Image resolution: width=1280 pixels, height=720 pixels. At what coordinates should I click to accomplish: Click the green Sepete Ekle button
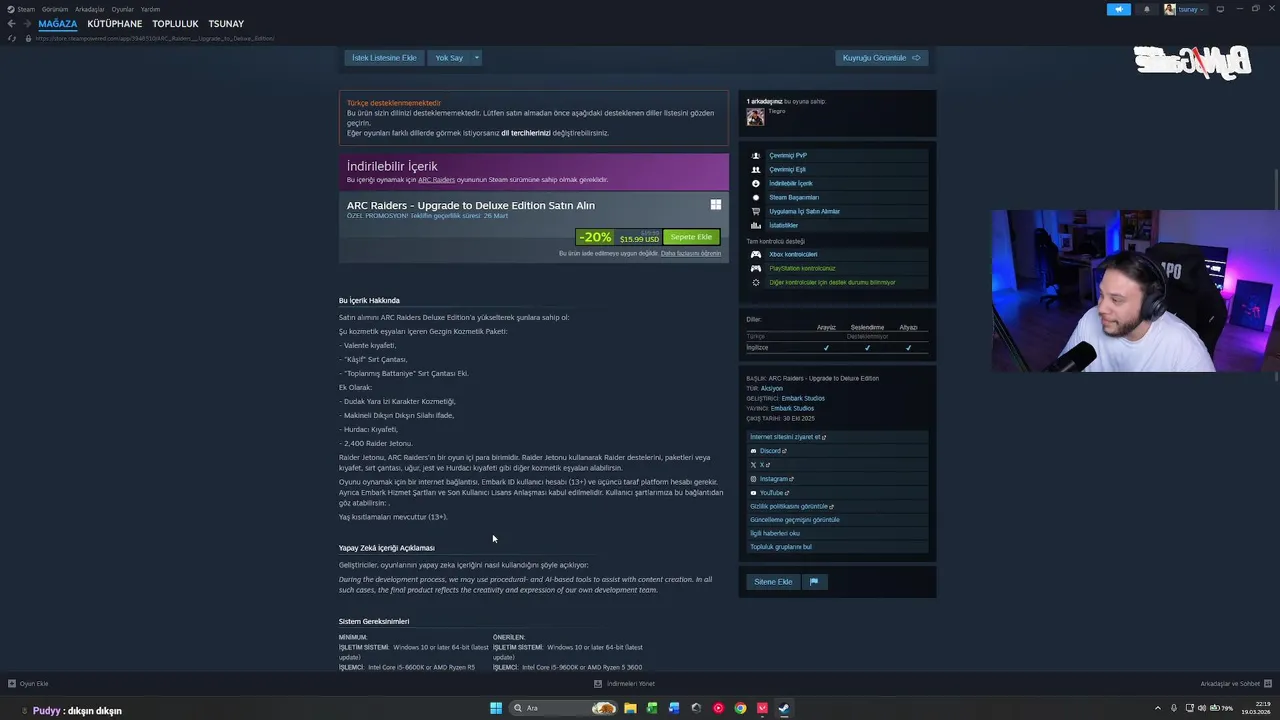tap(691, 237)
